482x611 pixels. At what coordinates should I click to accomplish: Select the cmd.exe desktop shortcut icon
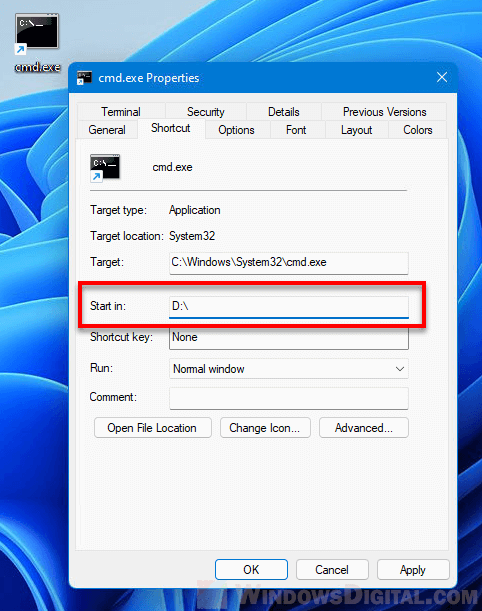37,42
